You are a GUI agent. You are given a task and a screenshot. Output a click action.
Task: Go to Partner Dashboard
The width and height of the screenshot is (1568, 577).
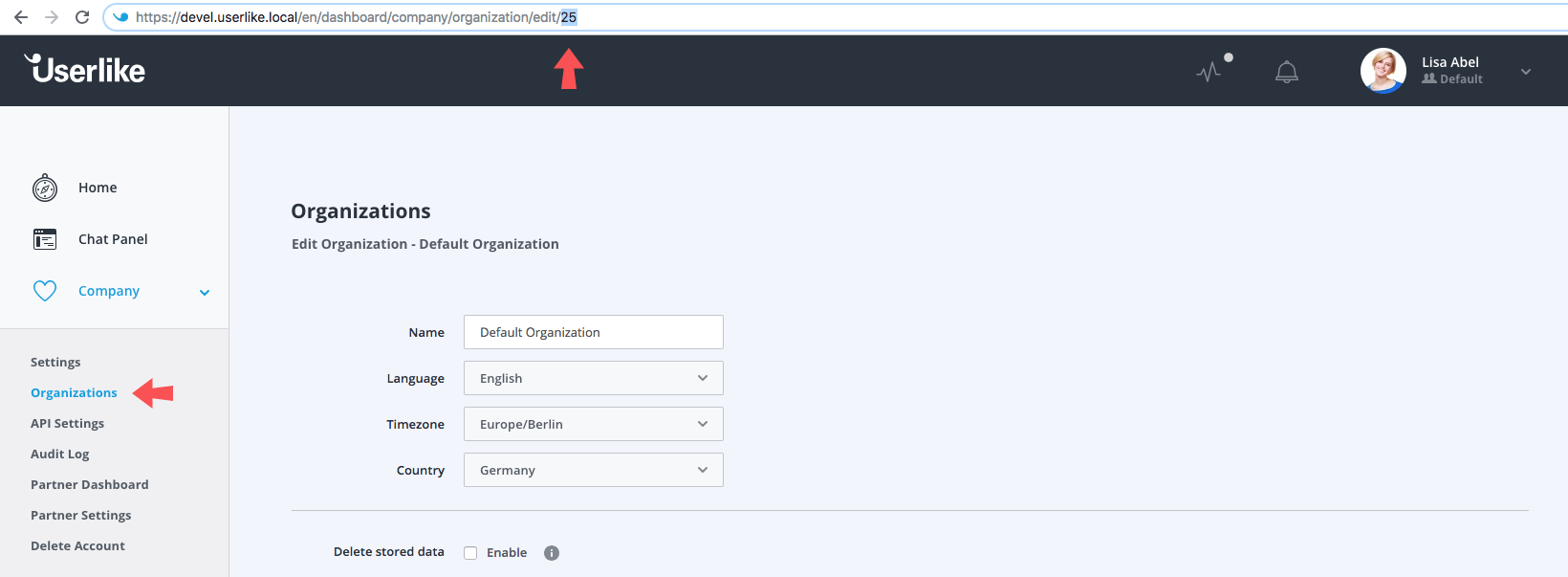tap(89, 484)
